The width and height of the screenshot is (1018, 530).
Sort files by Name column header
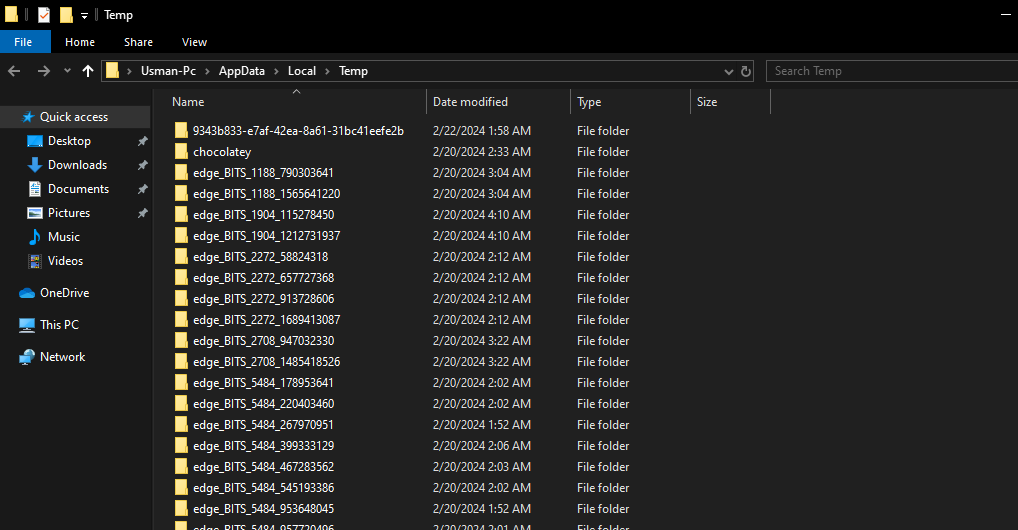click(x=188, y=102)
